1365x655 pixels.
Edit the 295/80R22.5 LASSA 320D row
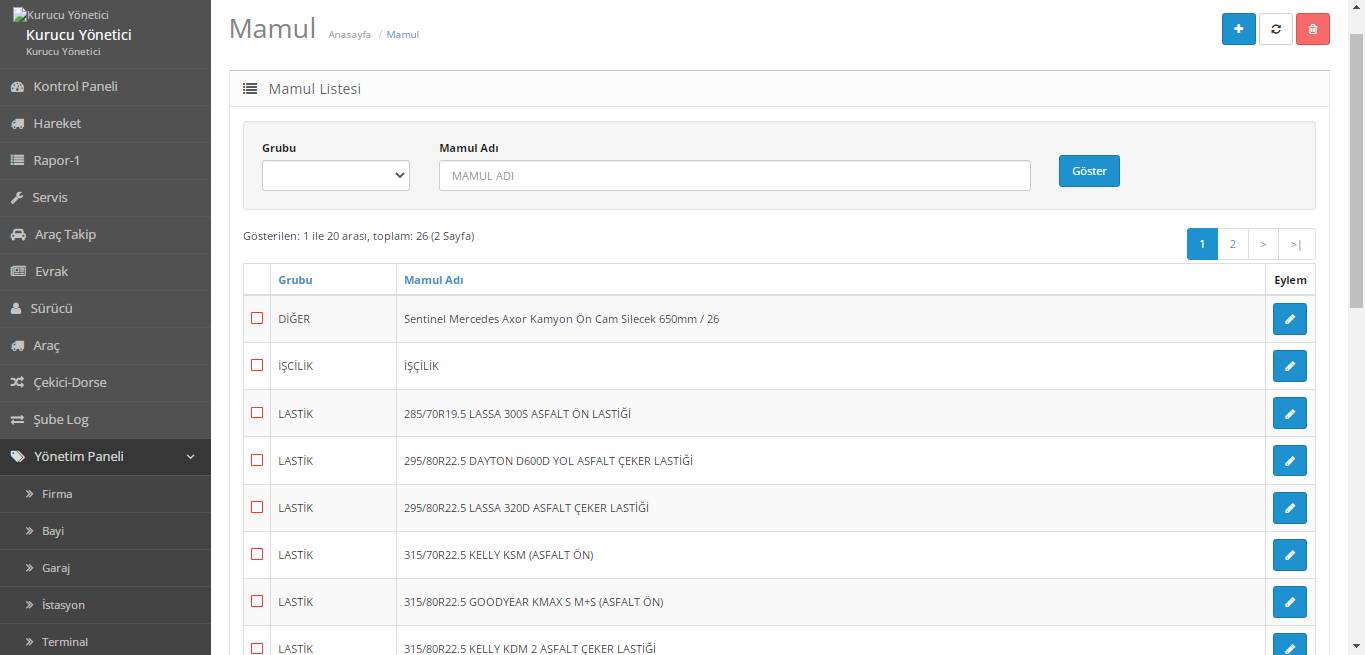pyautogui.click(x=1289, y=507)
